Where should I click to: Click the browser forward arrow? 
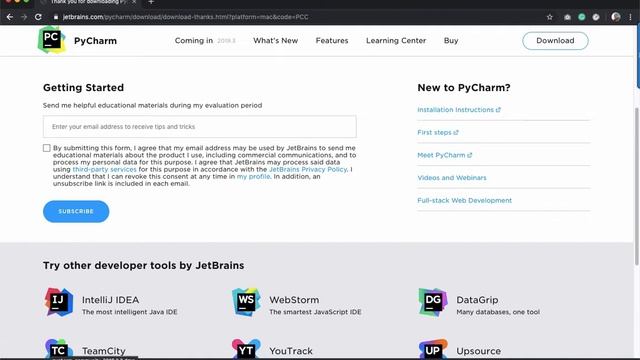(x=24, y=17)
